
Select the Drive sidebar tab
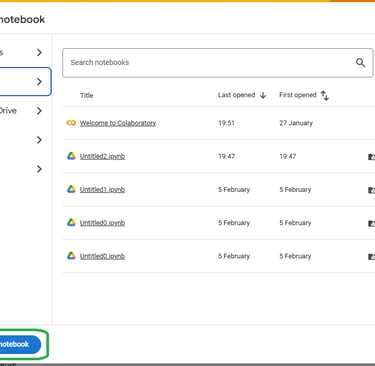23,111
